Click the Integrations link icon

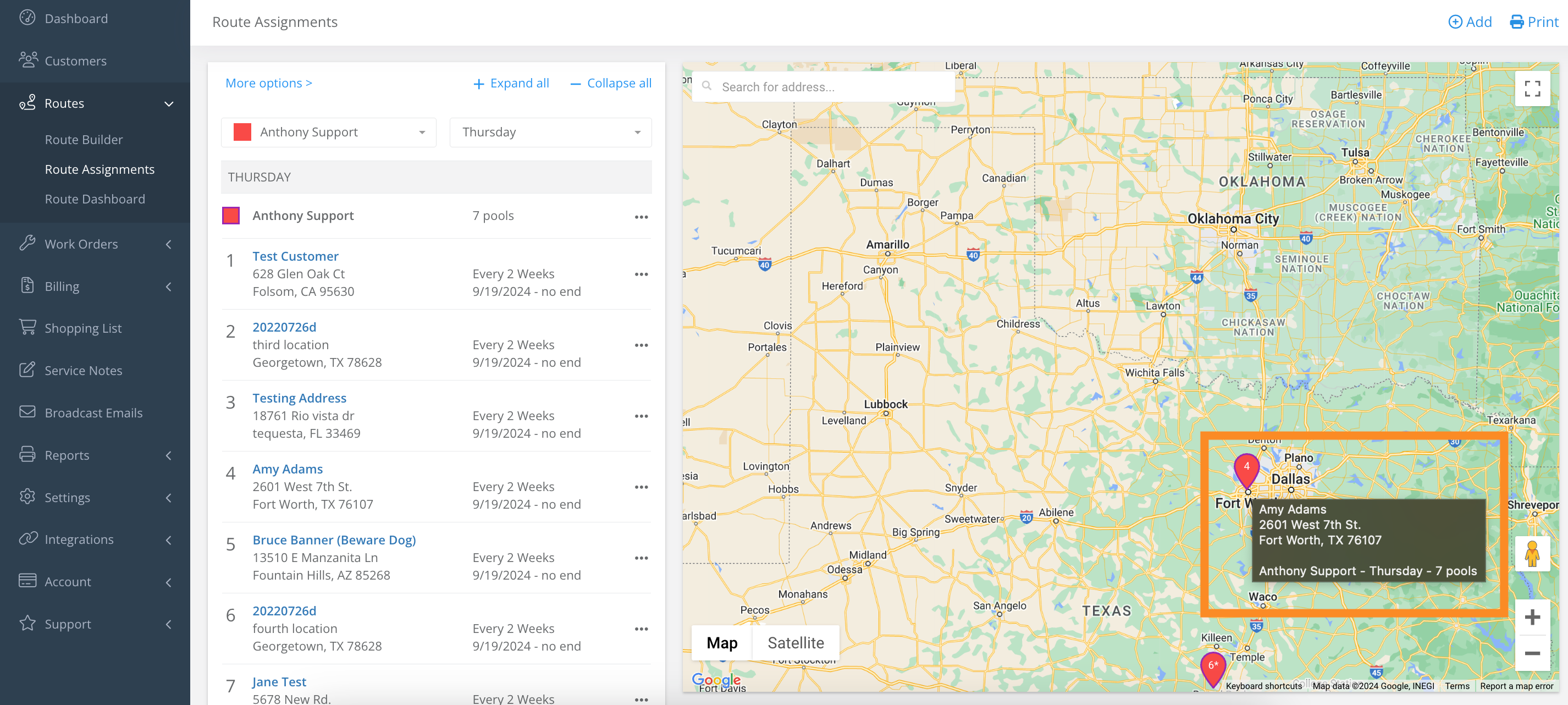[27, 538]
